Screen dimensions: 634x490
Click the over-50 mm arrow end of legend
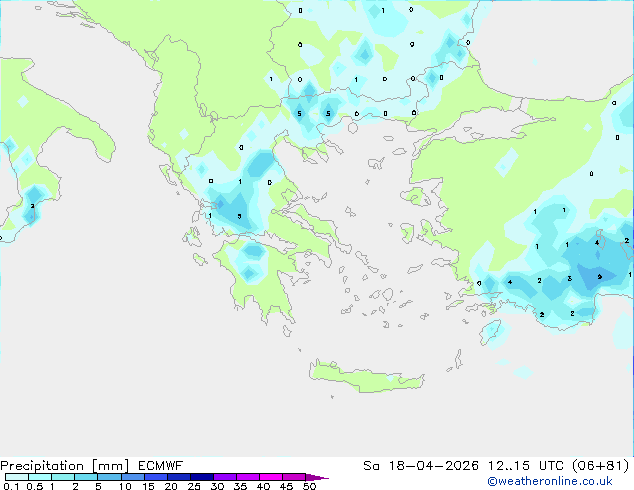click(x=317, y=477)
